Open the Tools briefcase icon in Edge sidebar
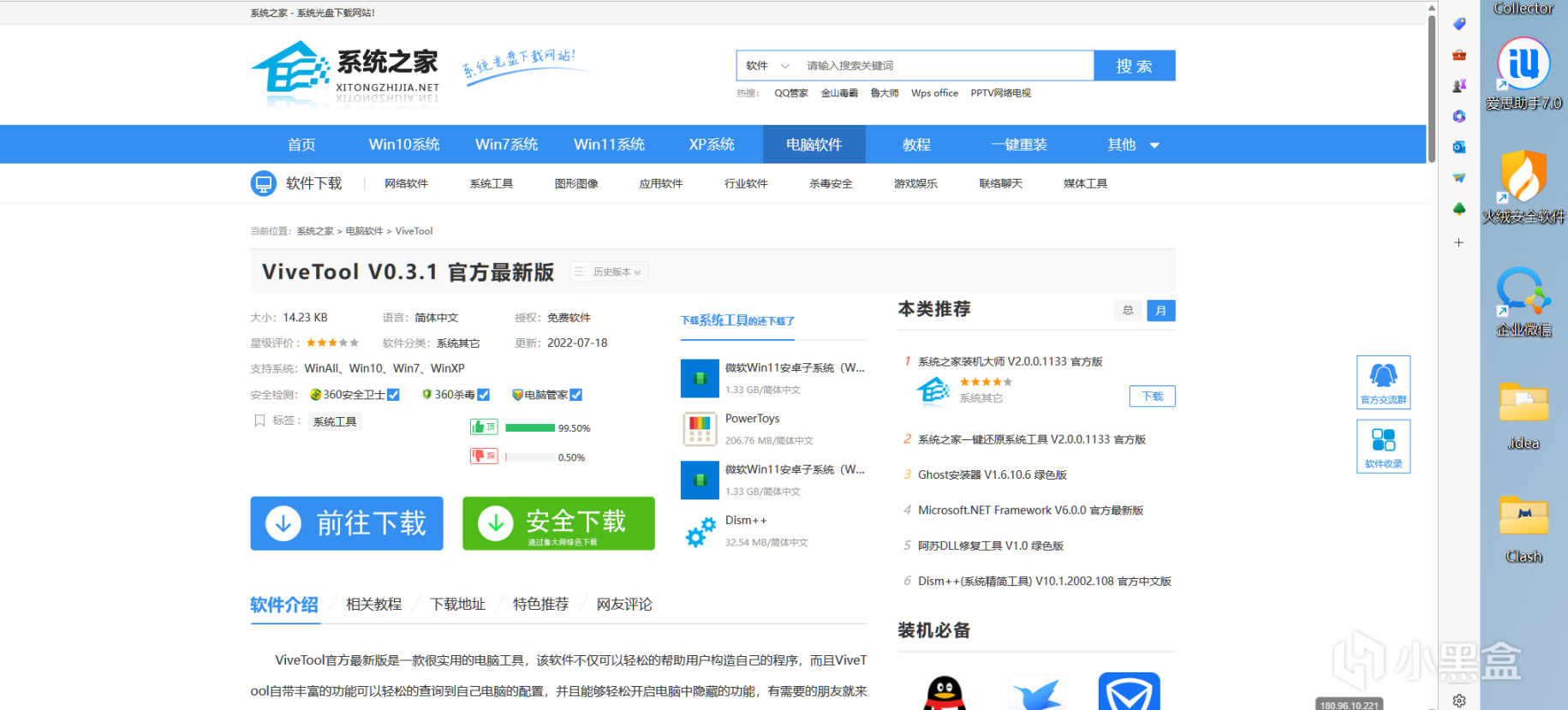 point(1459,55)
